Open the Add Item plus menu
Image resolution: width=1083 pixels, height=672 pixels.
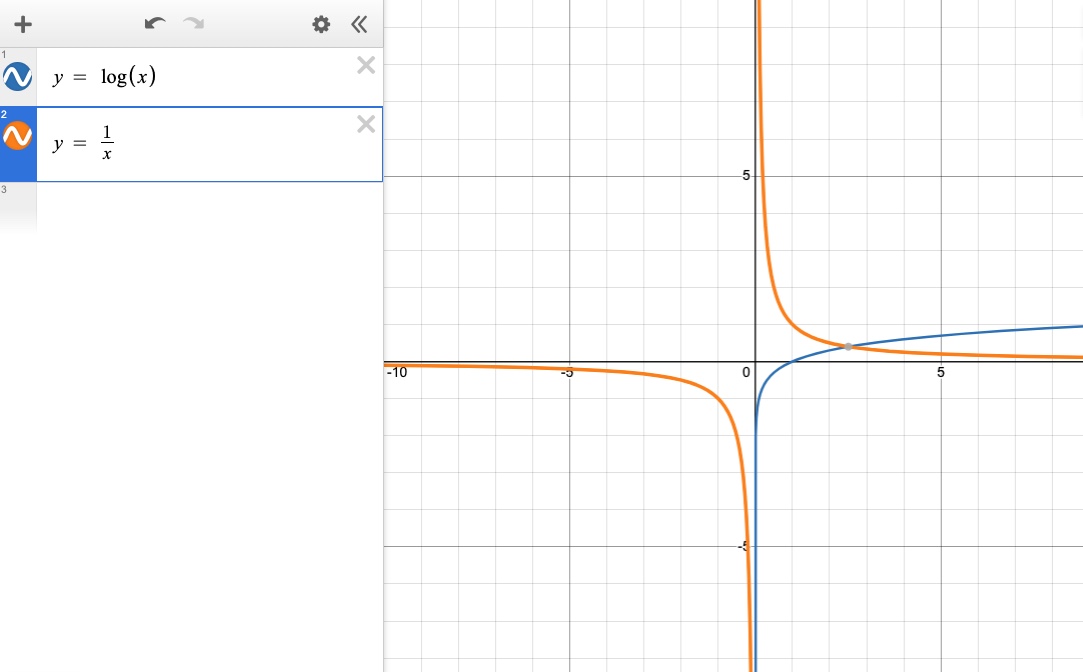click(x=23, y=24)
